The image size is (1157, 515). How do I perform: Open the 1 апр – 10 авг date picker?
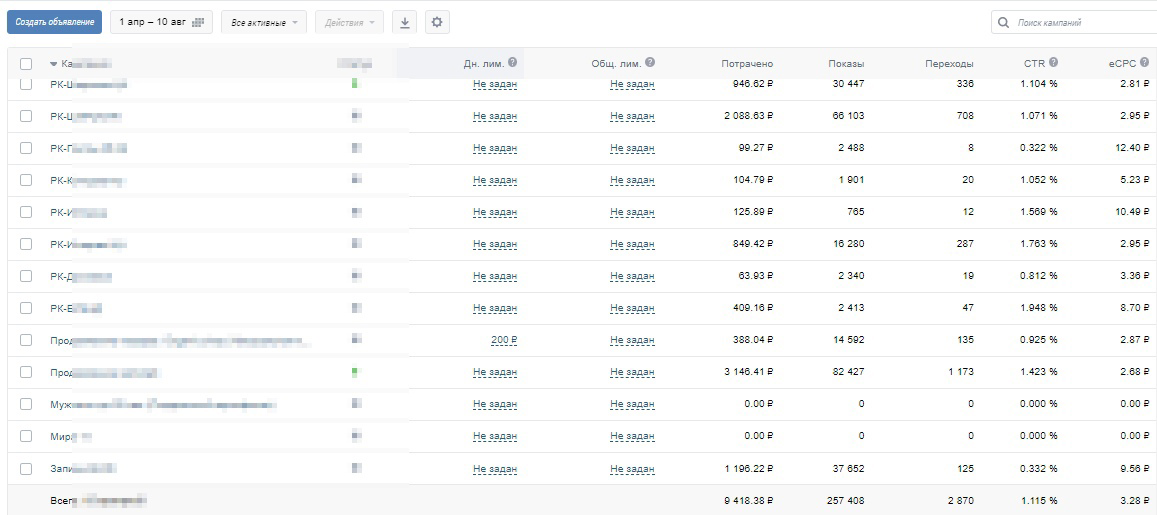[162, 22]
